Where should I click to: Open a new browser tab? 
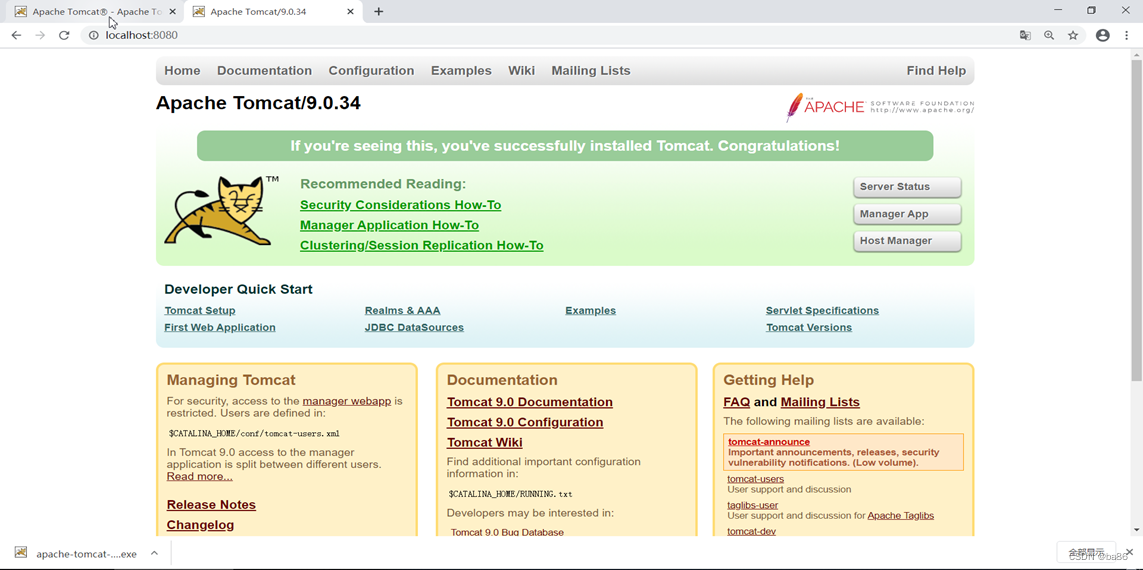click(378, 12)
